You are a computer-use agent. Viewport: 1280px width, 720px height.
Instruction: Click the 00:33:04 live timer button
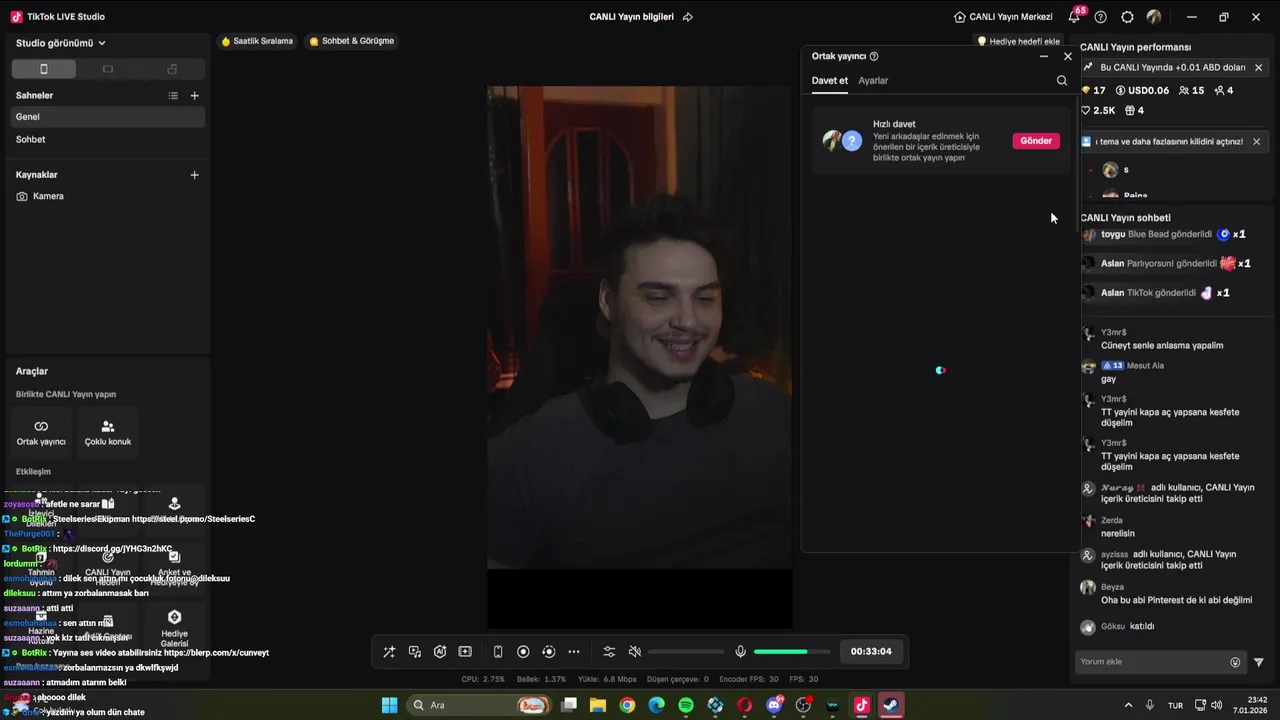point(871,651)
